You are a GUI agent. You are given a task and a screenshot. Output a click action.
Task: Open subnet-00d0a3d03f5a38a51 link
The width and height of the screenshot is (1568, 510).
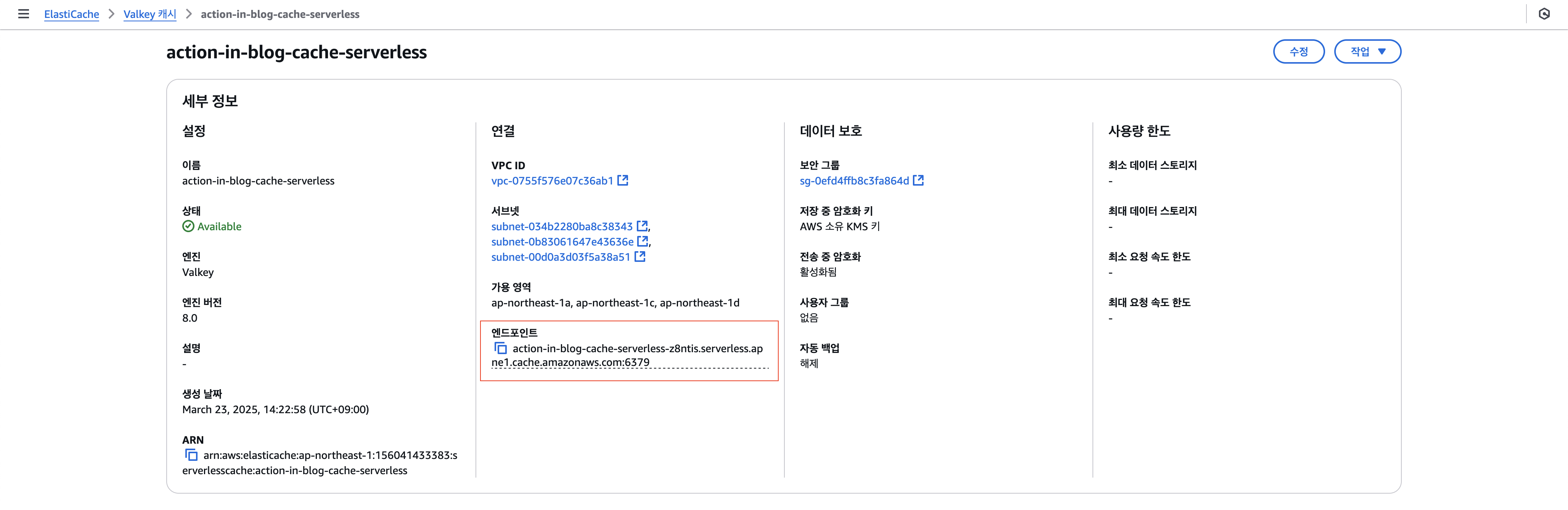[560, 257]
